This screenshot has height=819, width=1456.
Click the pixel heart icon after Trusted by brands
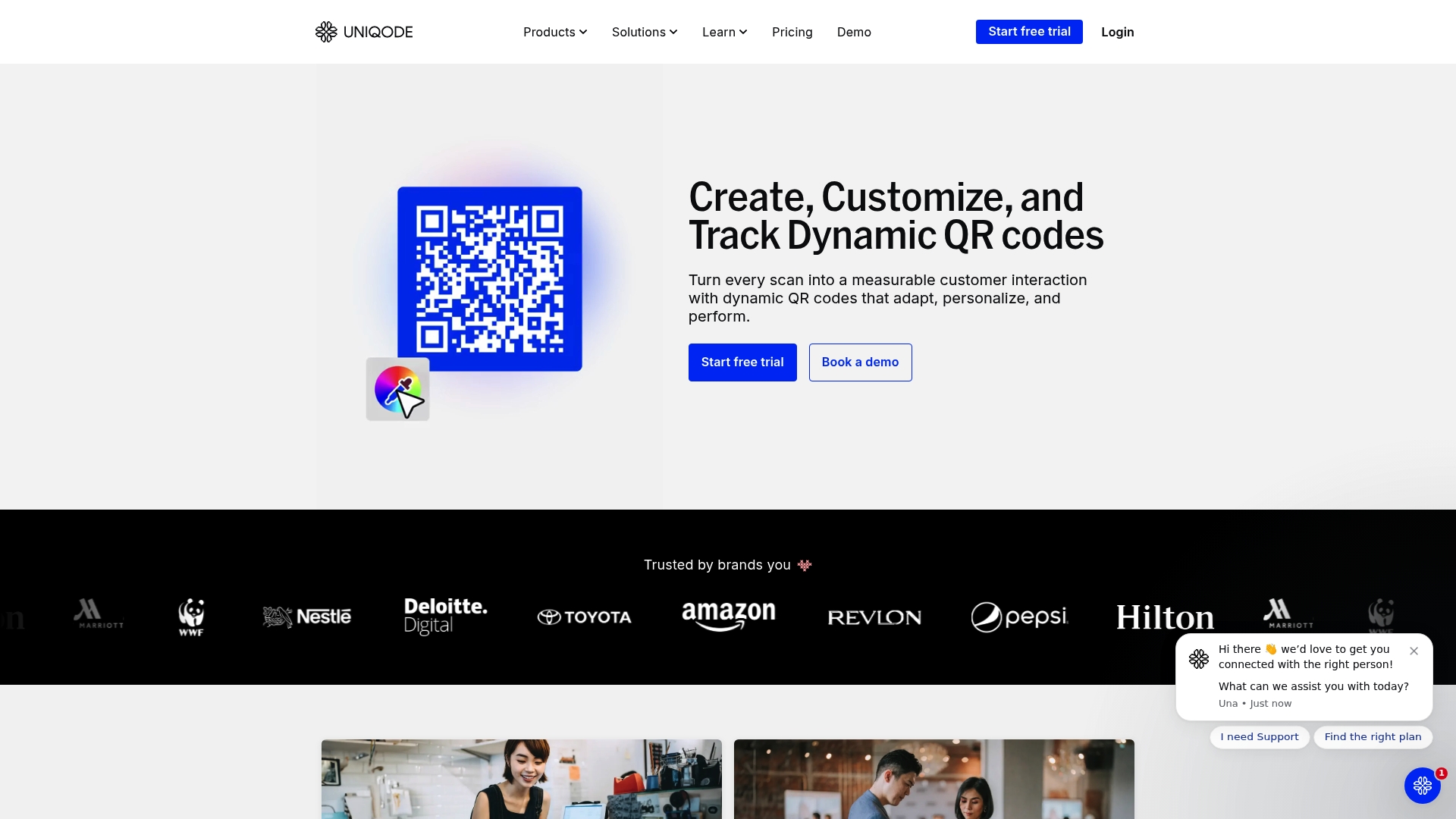[x=805, y=565]
